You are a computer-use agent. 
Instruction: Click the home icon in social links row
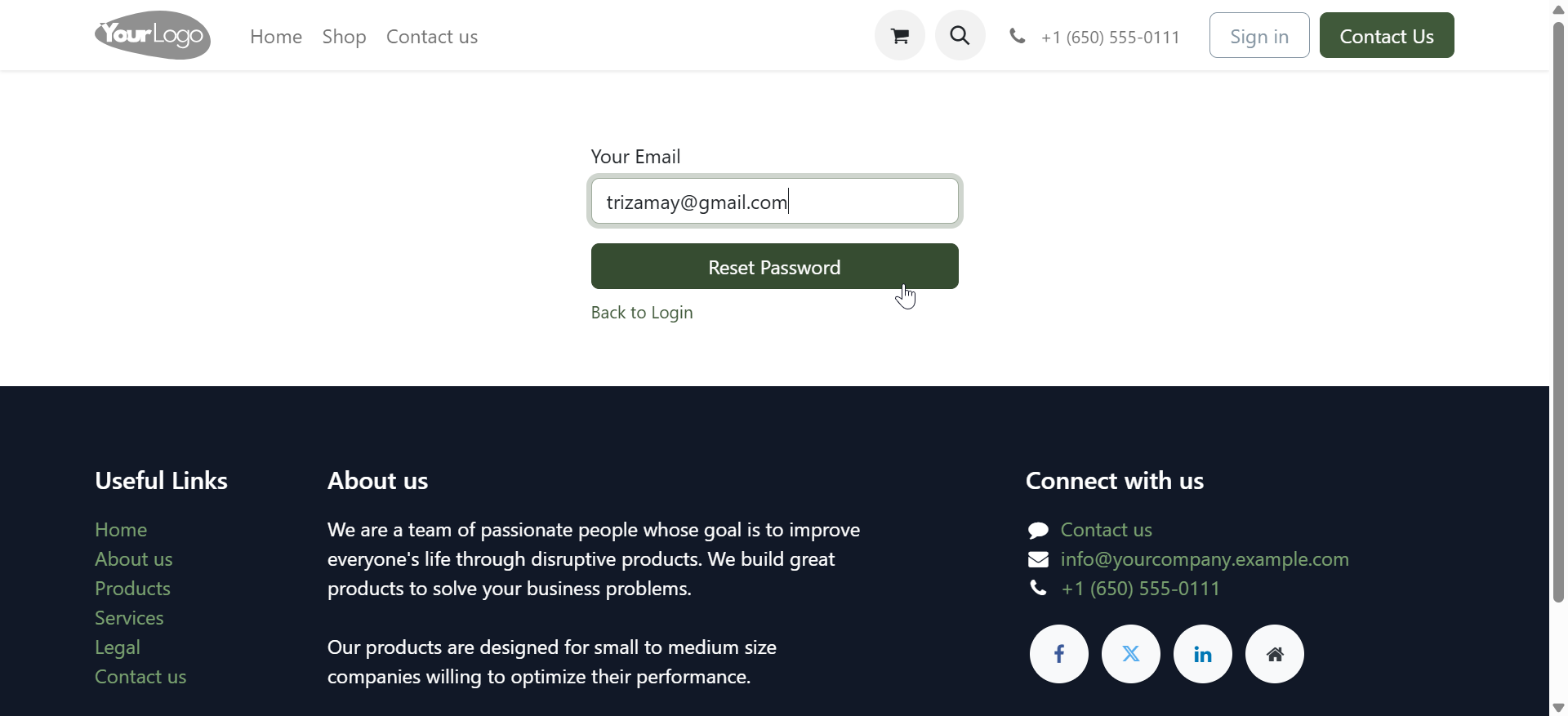click(1274, 653)
